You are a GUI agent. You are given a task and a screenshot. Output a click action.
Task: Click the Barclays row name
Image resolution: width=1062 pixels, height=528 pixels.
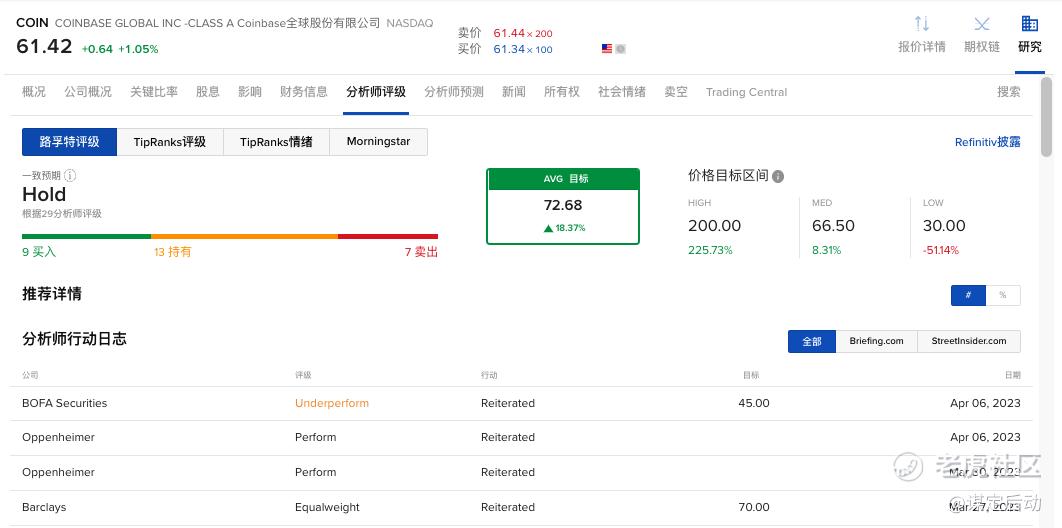tap(44, 508)
